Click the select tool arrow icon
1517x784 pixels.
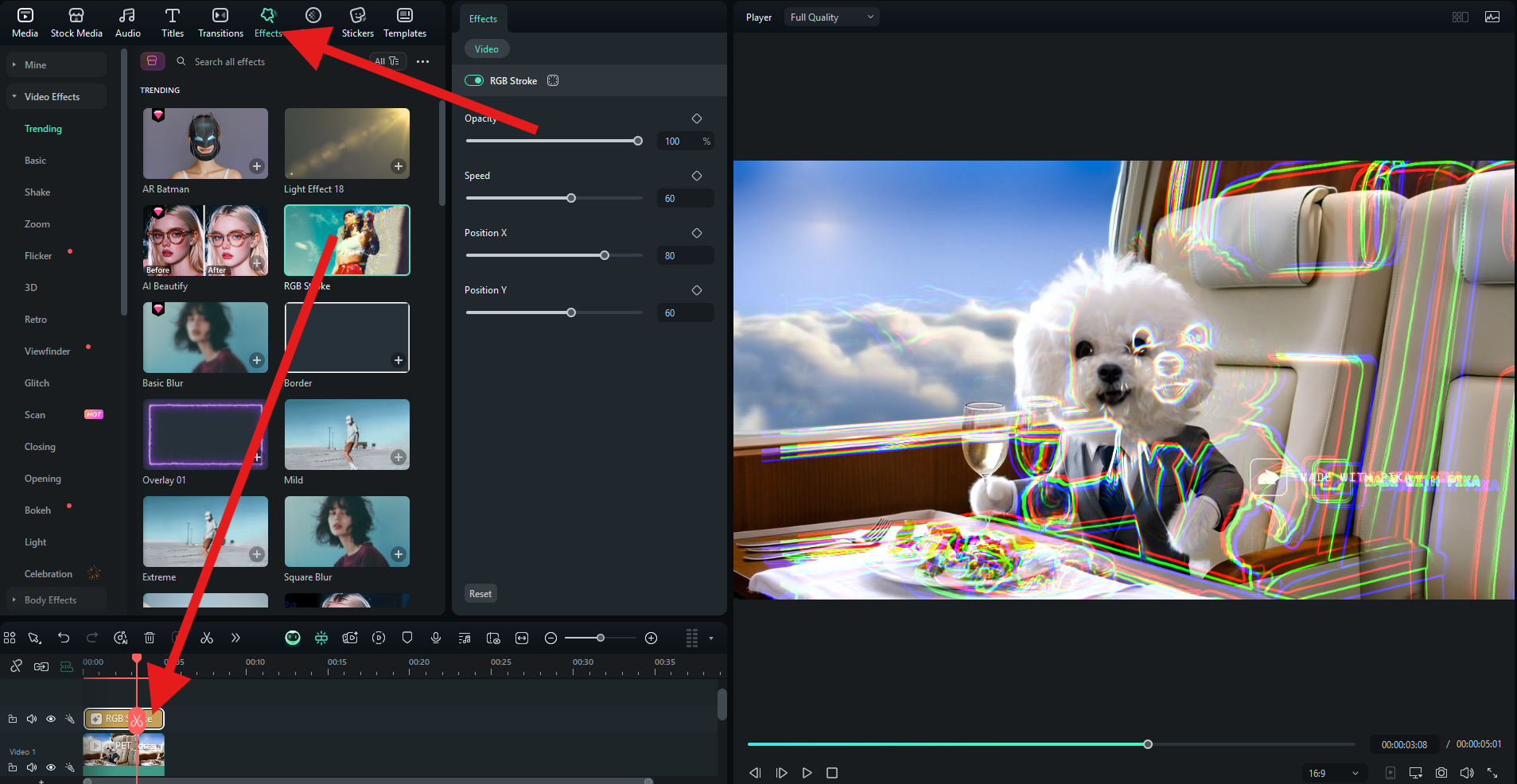point(34,638)
